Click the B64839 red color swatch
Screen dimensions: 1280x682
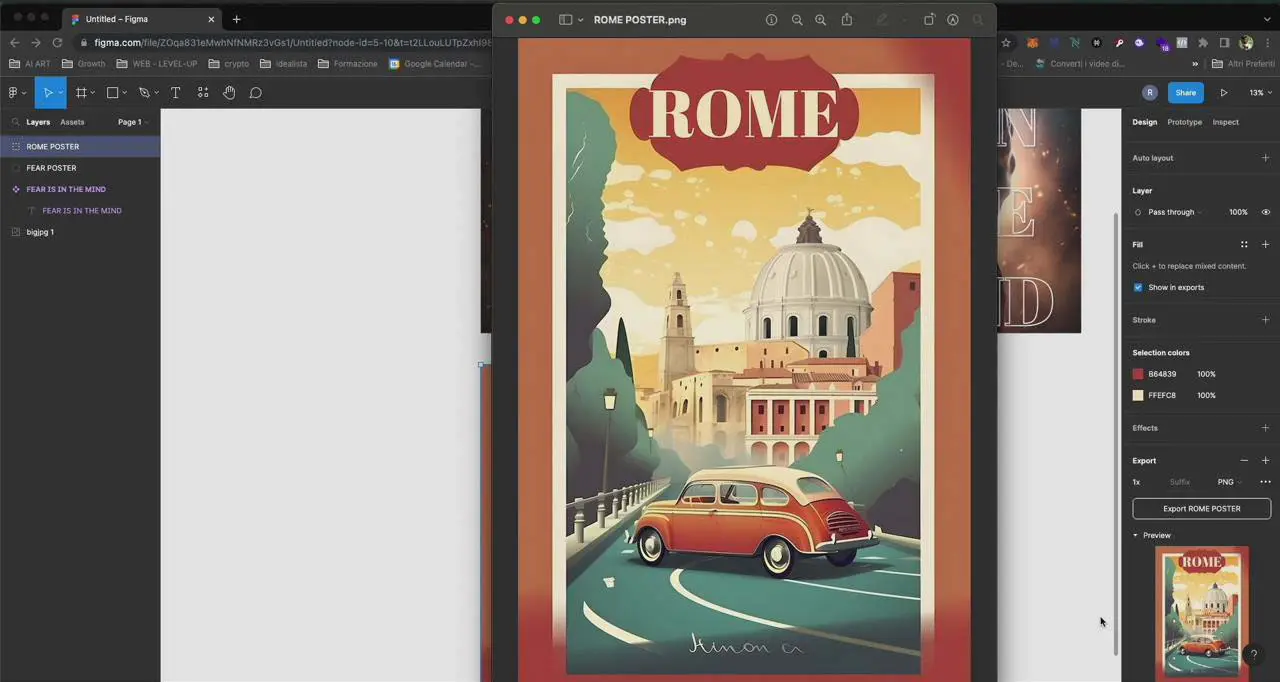pyautogui.click(x=1138, y=374)
